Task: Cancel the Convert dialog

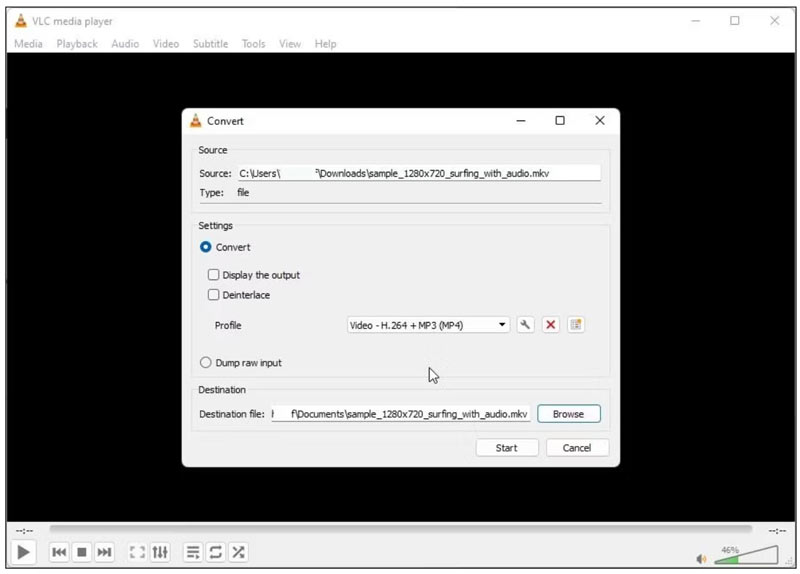Action: point(577,448)
